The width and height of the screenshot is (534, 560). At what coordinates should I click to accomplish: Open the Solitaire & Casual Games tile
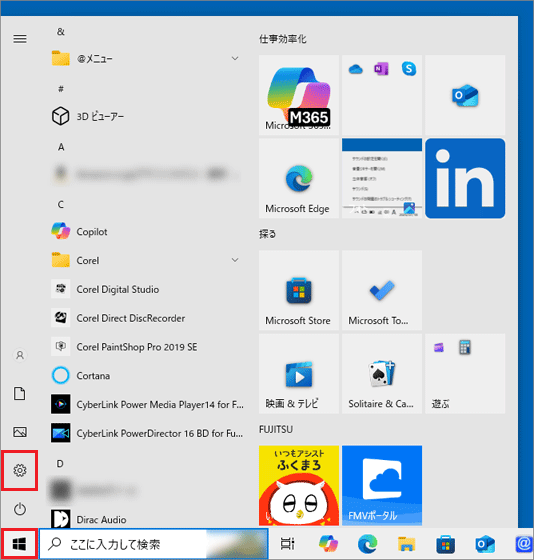click(x=381, y=374)
